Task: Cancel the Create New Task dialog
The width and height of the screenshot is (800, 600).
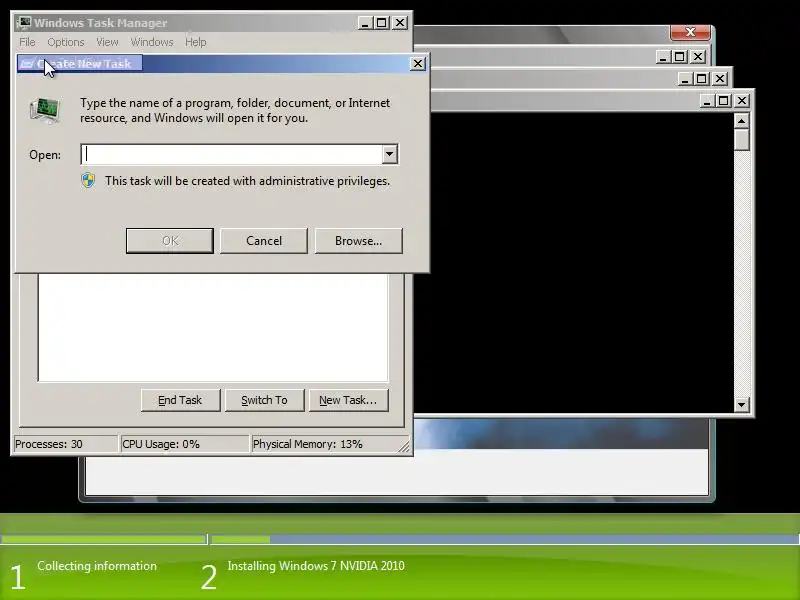Action: click(264, 241)
